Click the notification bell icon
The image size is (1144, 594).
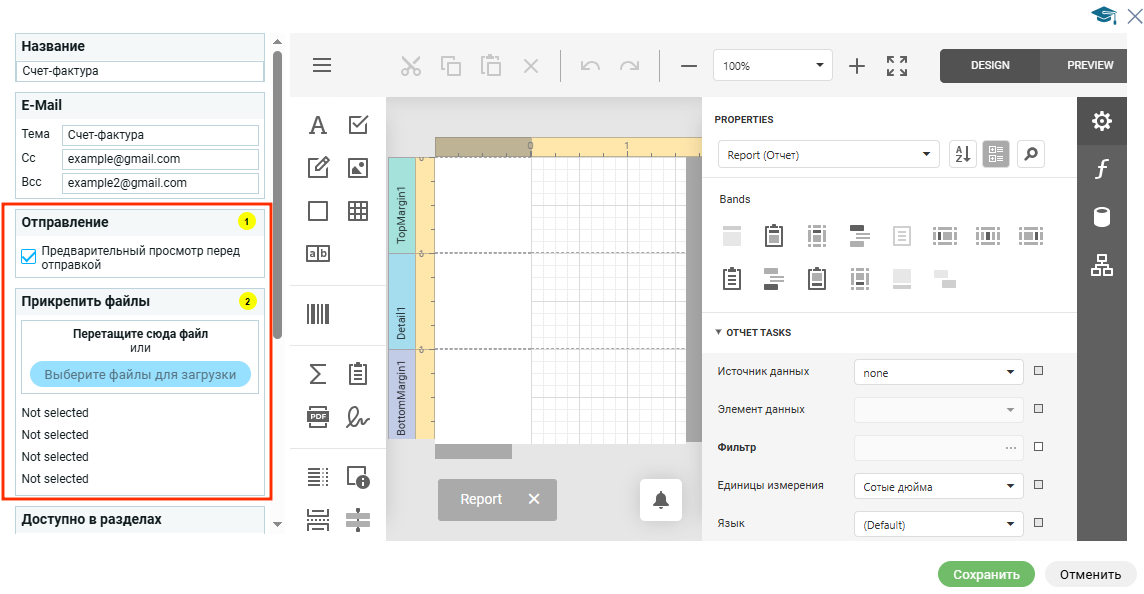tap(660, 500)
